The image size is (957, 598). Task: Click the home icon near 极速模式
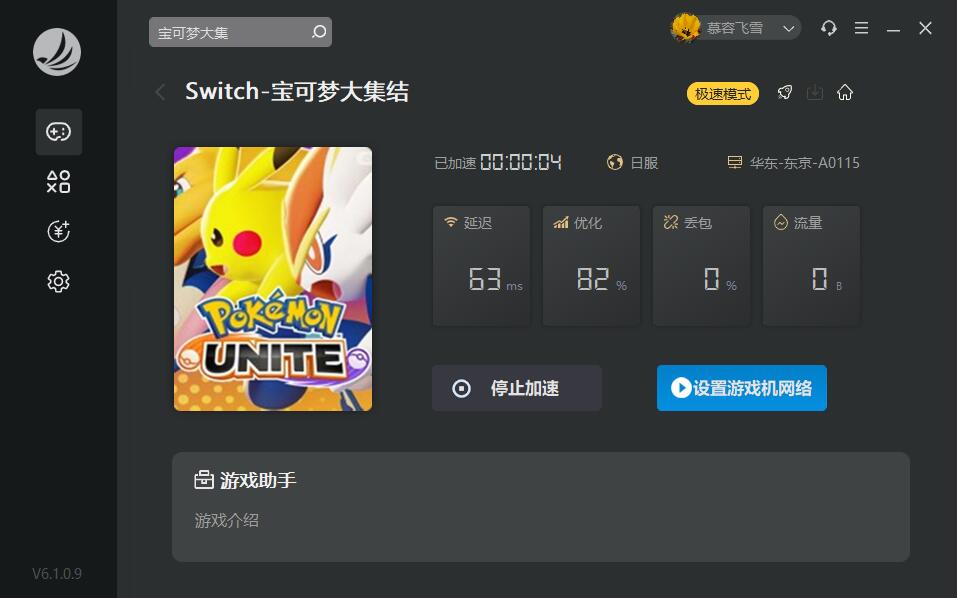pyautogui.click(x=845, y=93)
